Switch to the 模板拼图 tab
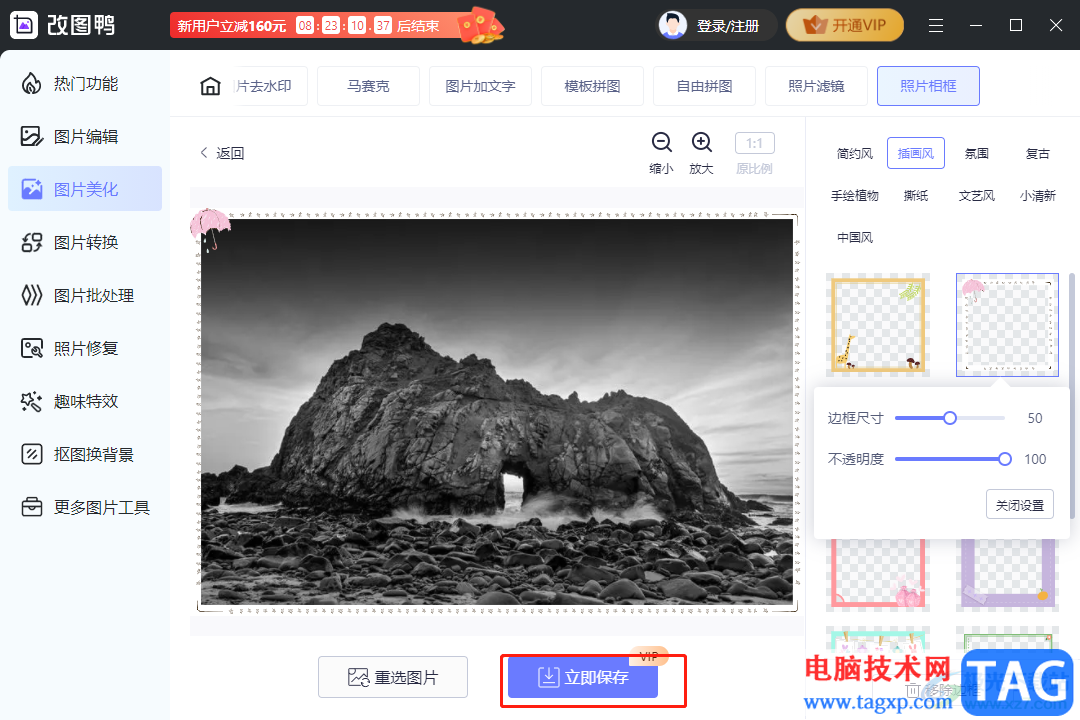 point(592,86)
